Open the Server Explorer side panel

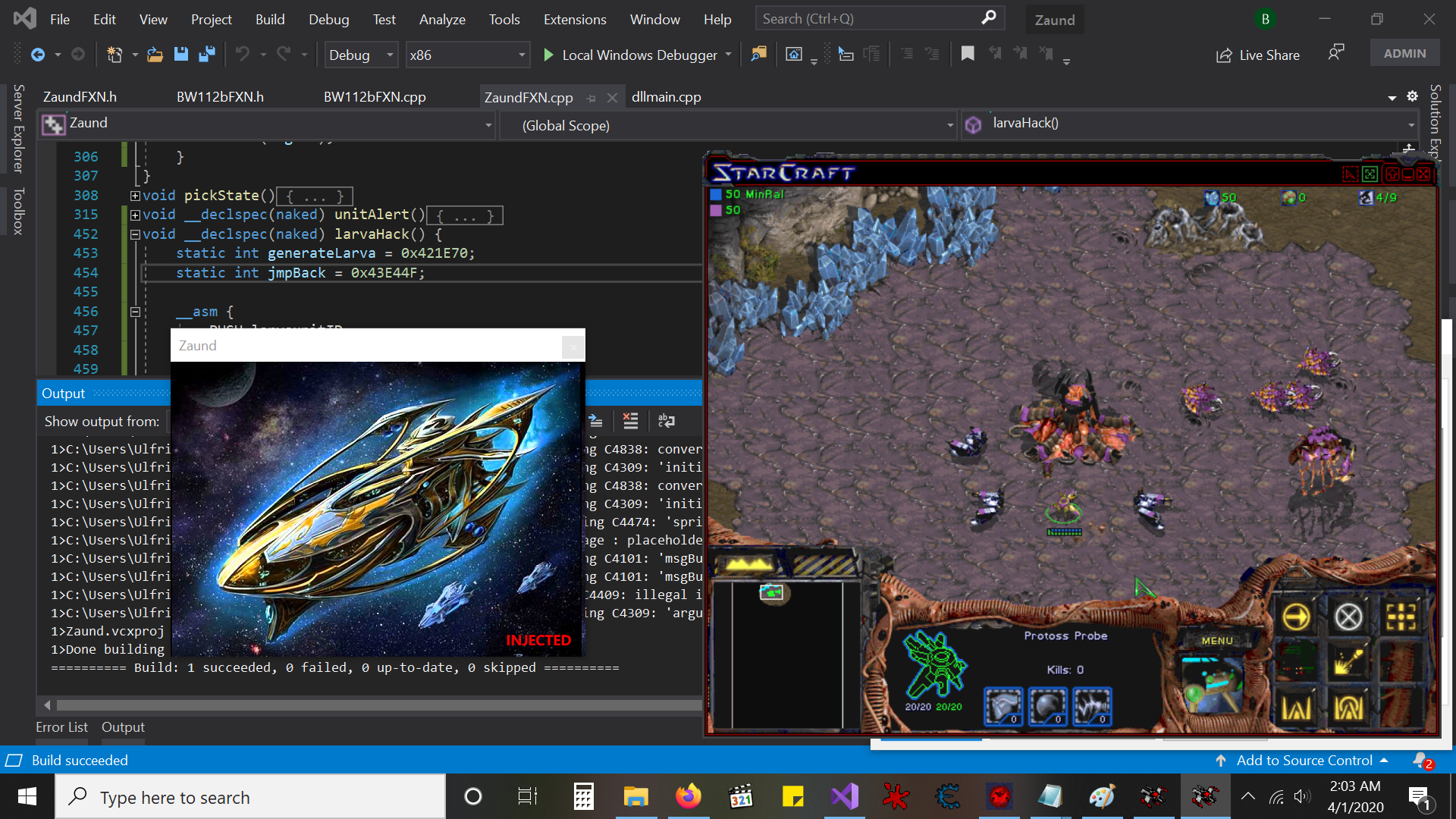tap(19, 129)
